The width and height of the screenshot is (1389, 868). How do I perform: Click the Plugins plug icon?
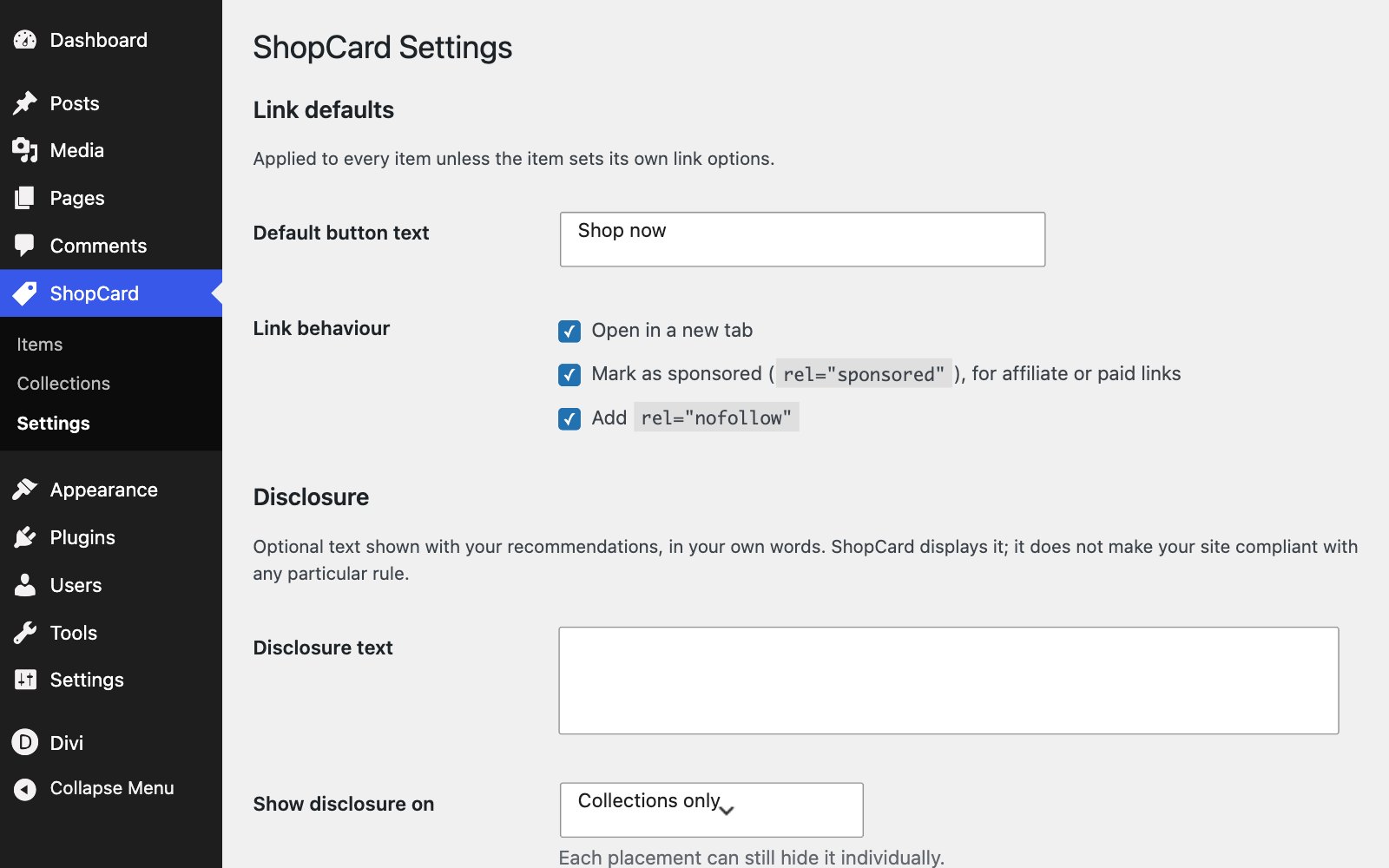click(x=25, y=537)
